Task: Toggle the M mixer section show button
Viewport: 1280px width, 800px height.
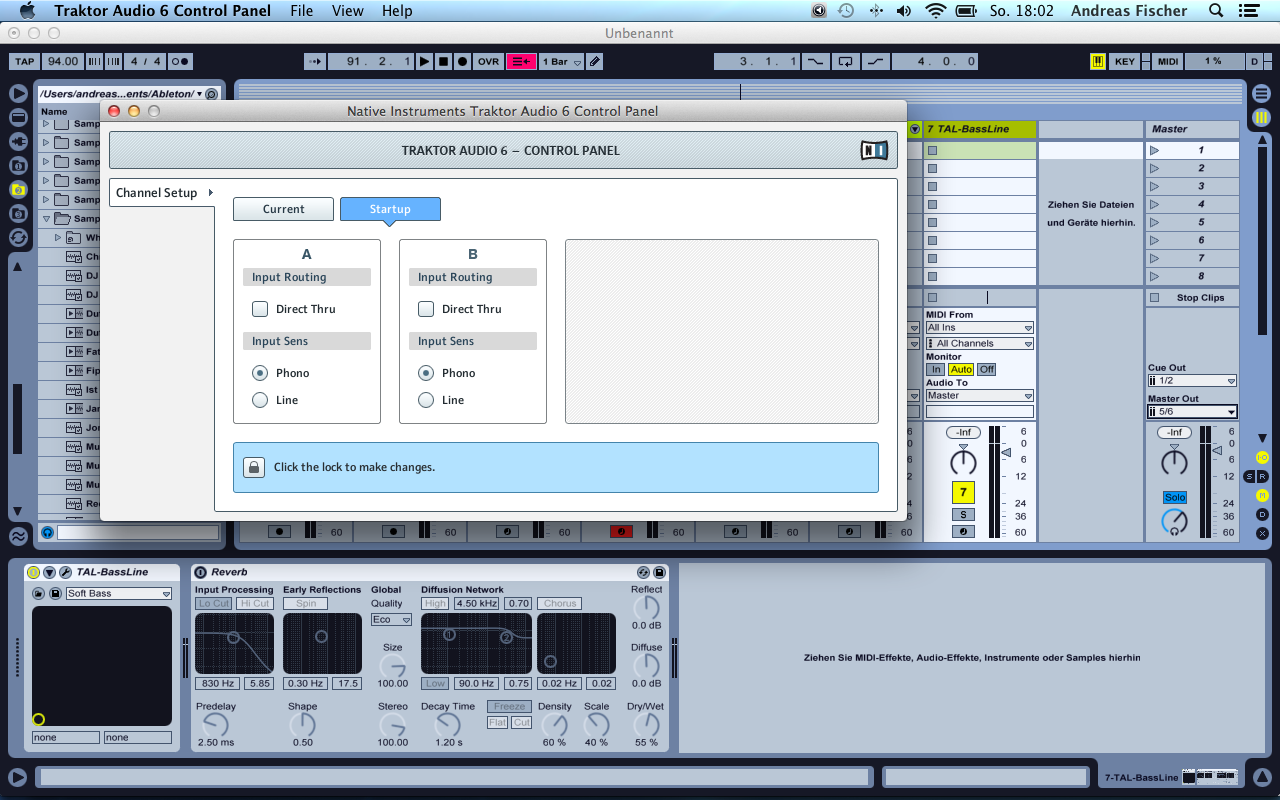Action: 1262,495
